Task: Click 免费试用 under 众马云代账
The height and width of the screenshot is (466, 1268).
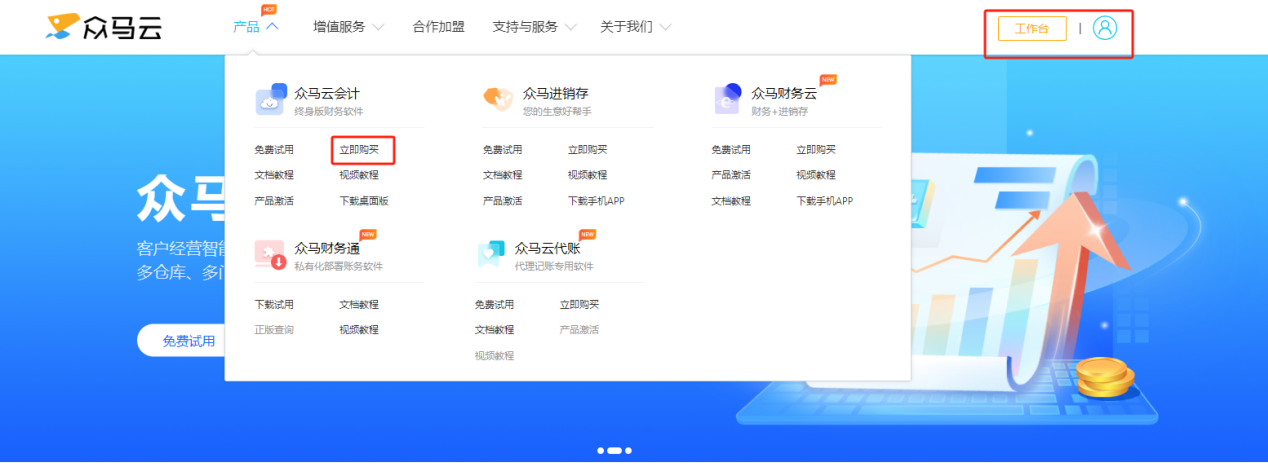Action: pyautogui.click(x=494, y=305)
